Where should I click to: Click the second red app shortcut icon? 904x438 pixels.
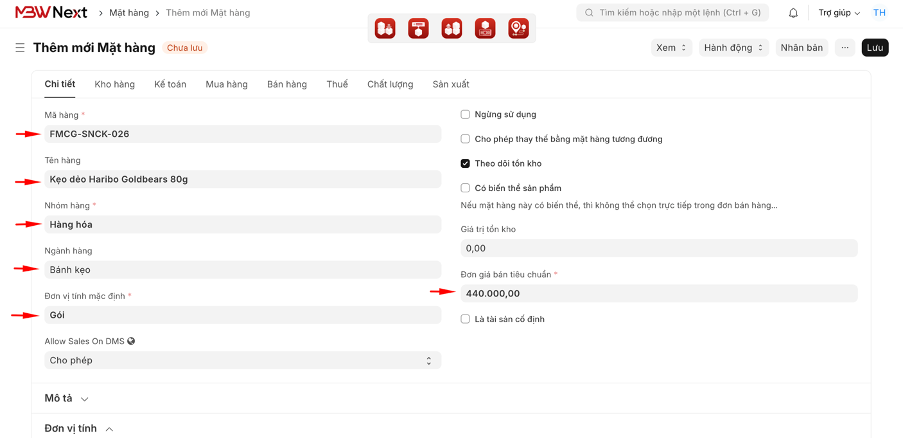click(419, 29)
